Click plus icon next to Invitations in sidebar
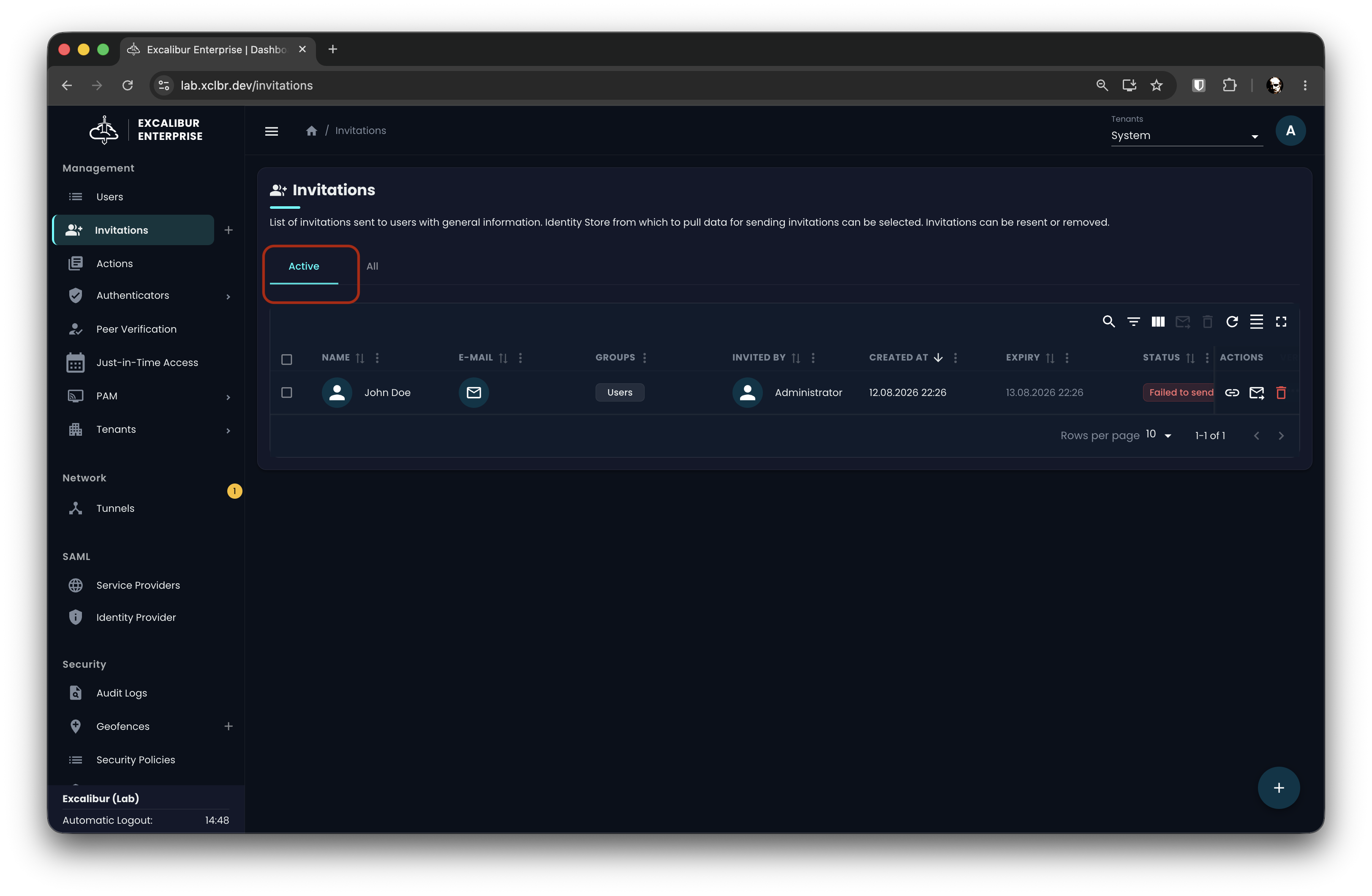 tap(228, 230)
